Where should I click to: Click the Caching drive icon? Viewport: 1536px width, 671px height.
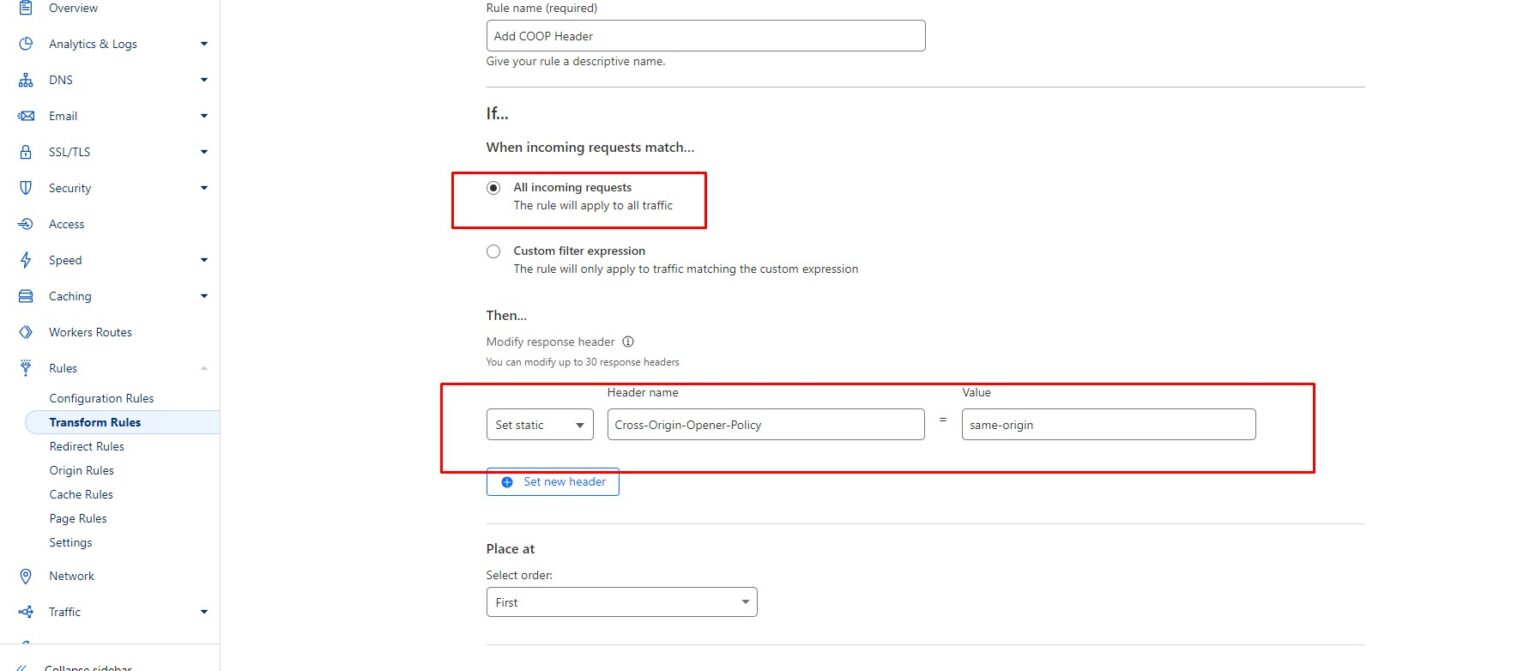pos(26,296)
